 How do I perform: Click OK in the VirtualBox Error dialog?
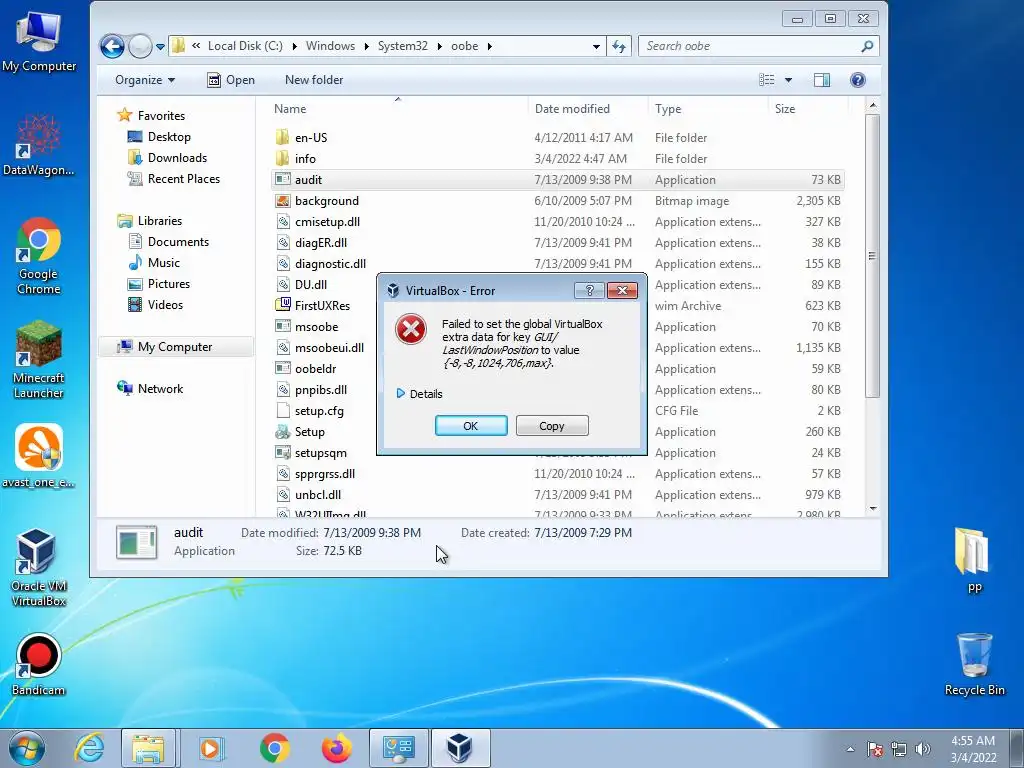[x=471, y=426]
